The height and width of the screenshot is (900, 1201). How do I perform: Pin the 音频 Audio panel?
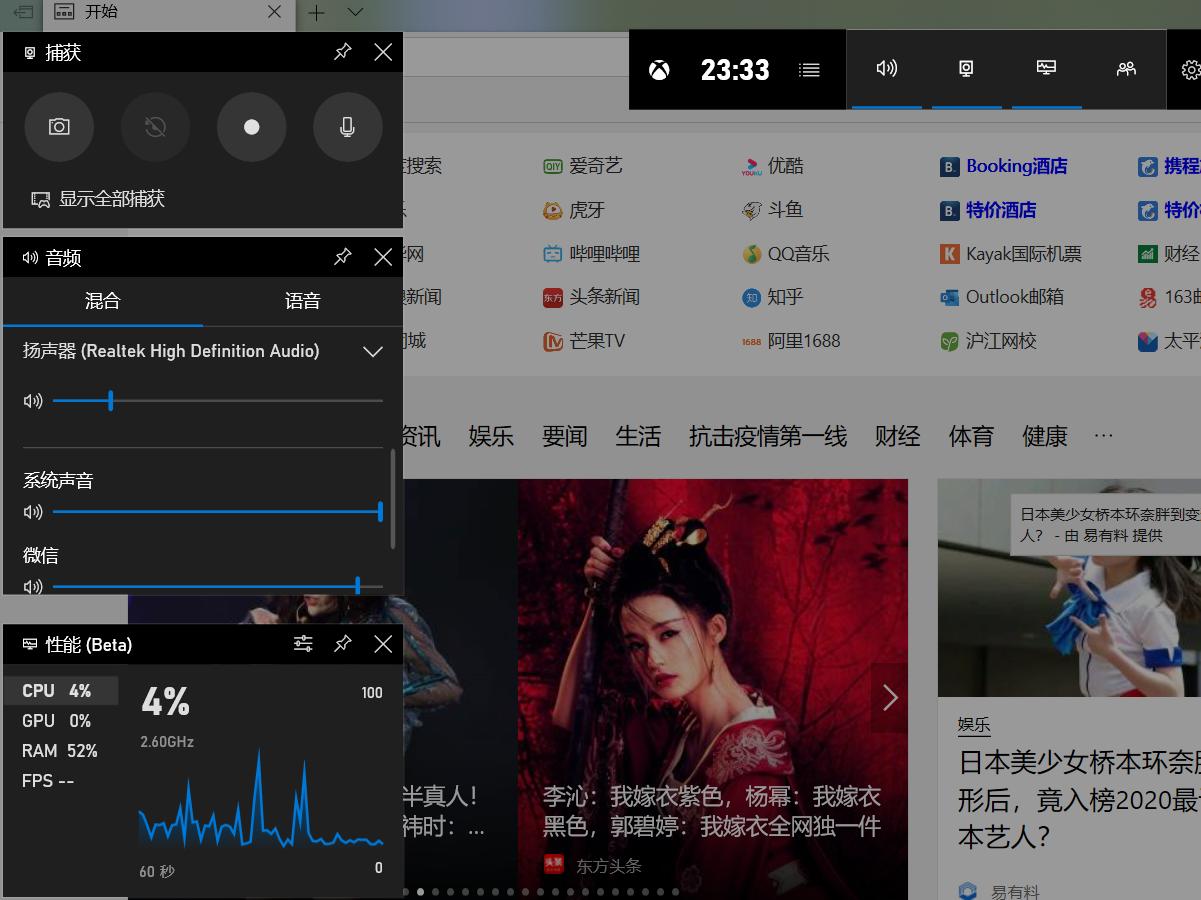point(343,257)
